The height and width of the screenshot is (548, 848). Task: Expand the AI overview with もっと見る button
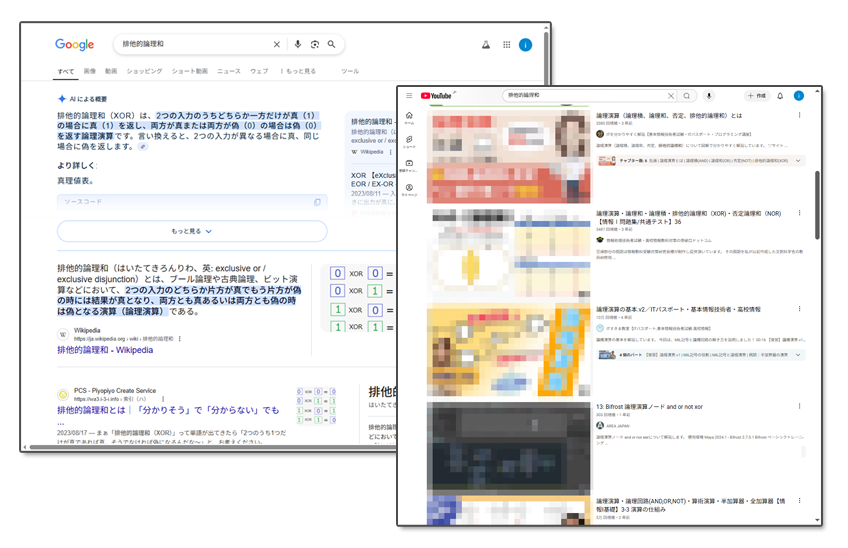[192, 231]
